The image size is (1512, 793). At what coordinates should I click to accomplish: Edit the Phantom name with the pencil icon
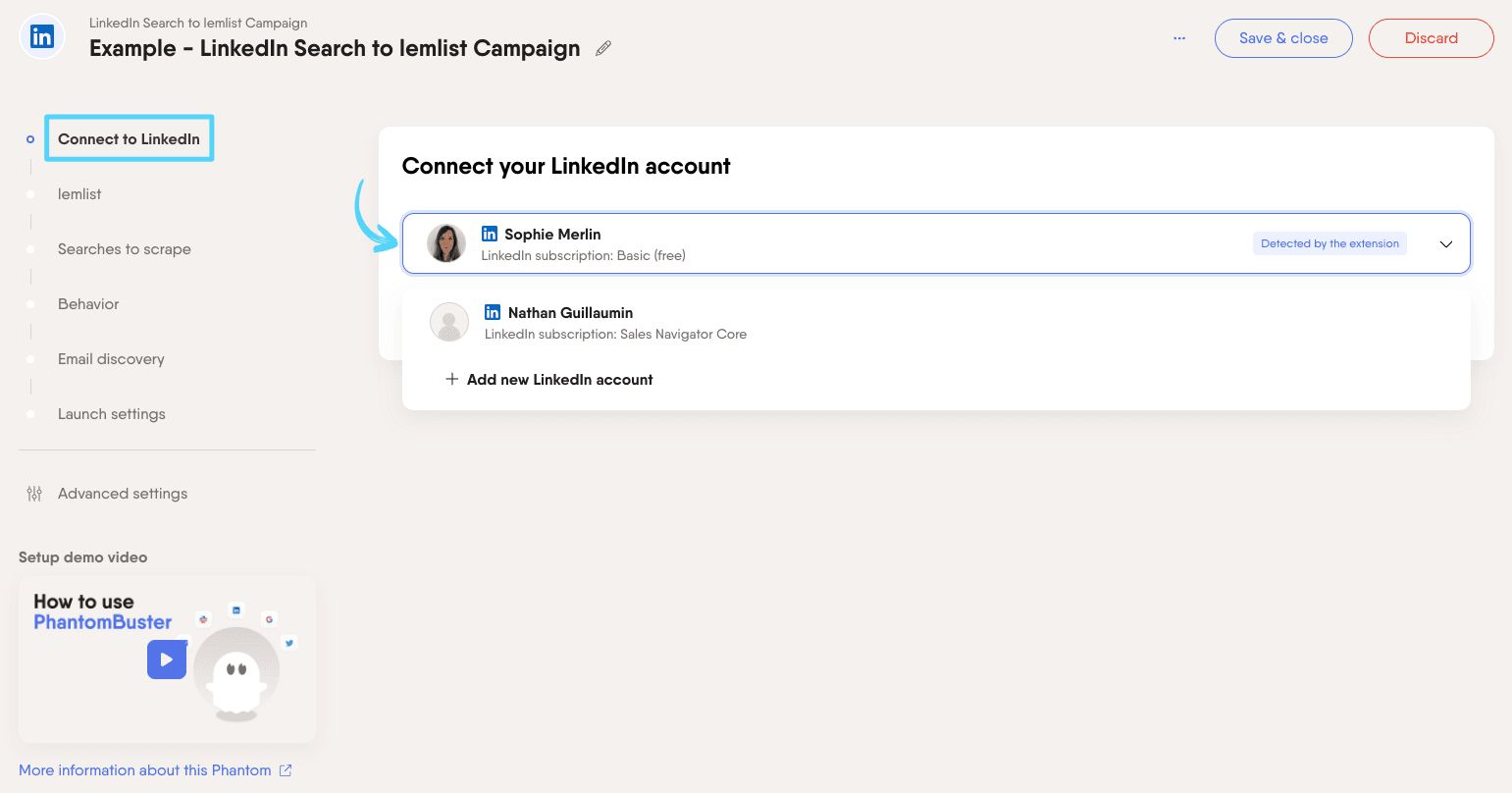click(x=603, y=48)
